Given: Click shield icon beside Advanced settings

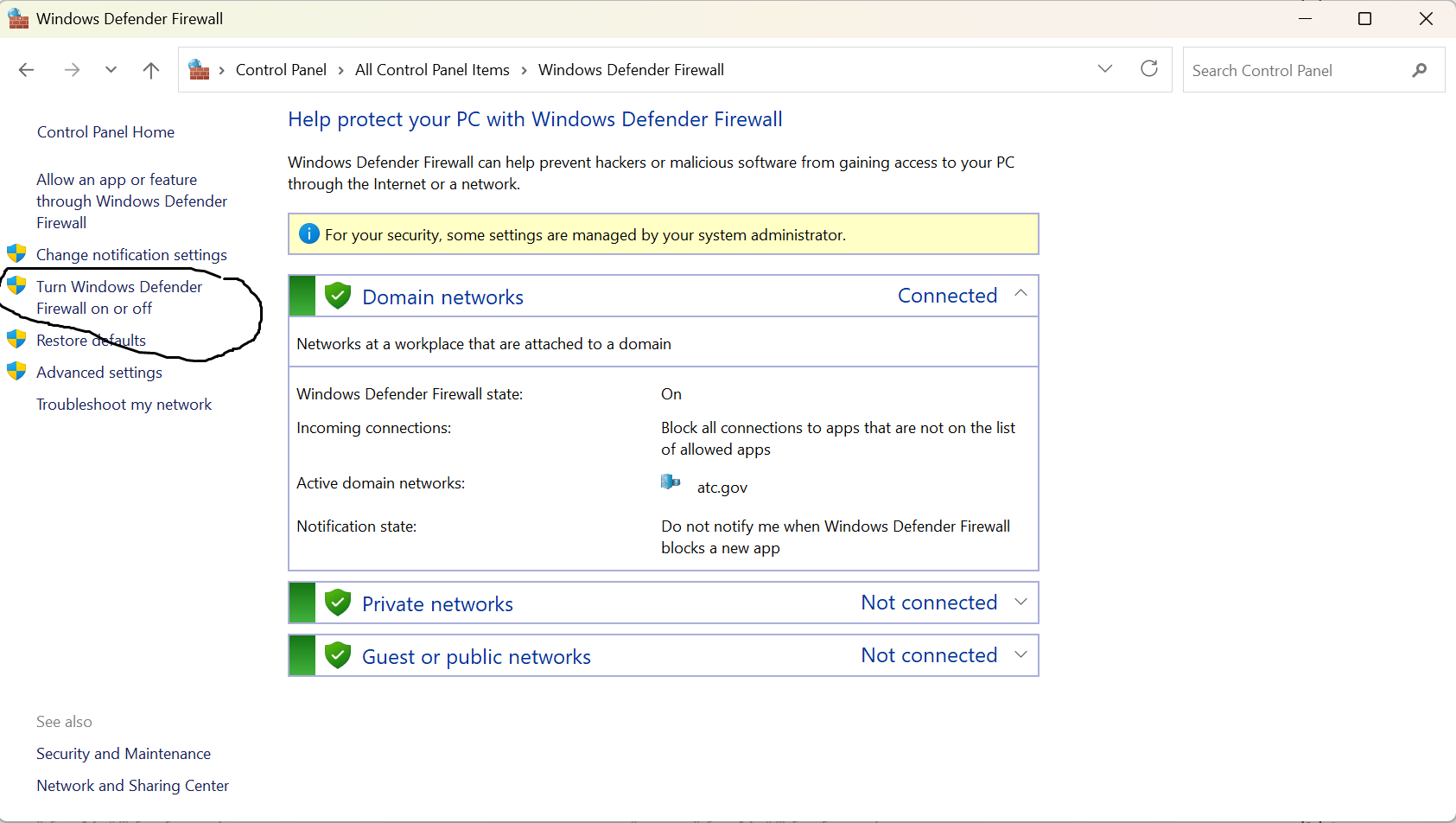Looking at the screenshot, I should coord(16,371).
